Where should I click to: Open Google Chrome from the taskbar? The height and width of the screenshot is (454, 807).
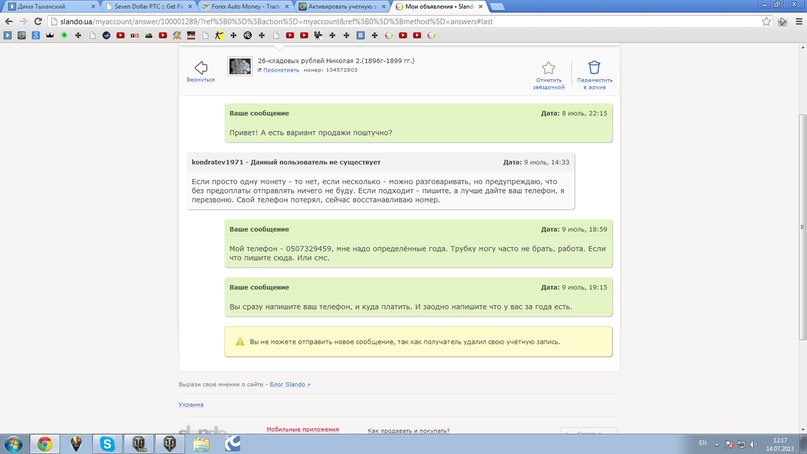pyautogui.click(x=44, y=443)
